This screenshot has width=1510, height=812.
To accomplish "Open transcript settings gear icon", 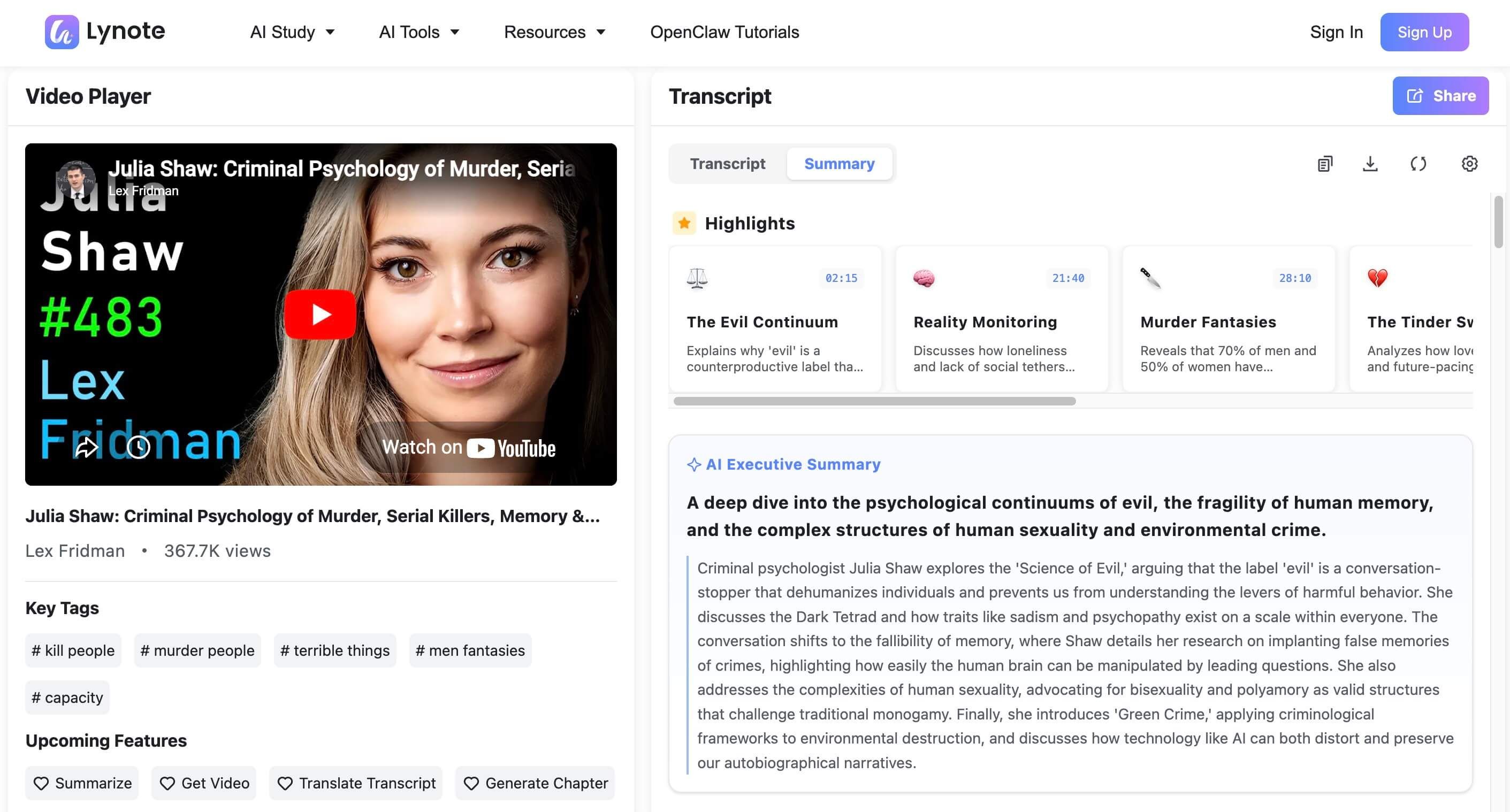I will pyautogui.click(x=1469, y=164).
